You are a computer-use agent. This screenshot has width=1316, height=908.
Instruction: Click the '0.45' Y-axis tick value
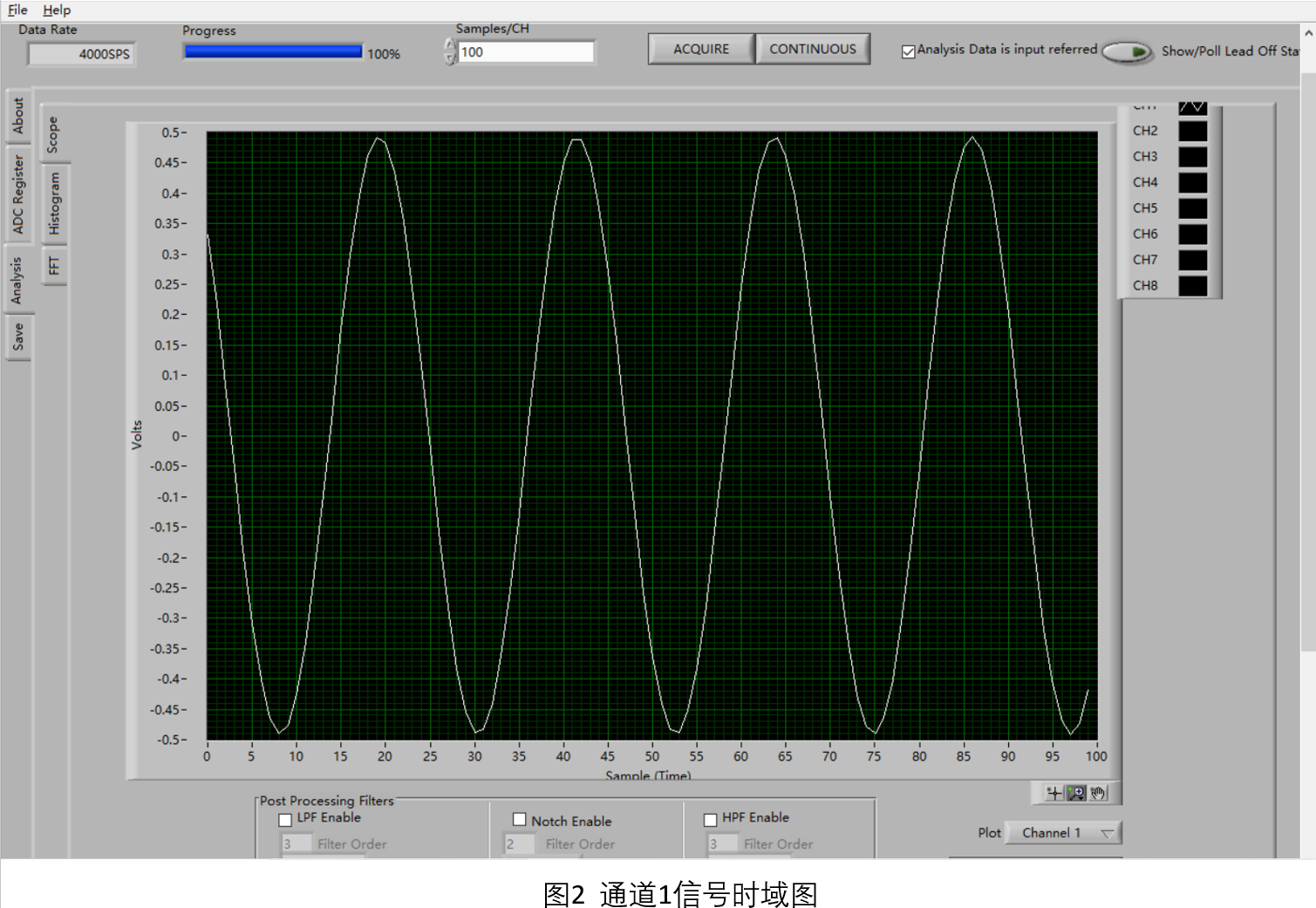pyautogui.click(x=167, y=163)
